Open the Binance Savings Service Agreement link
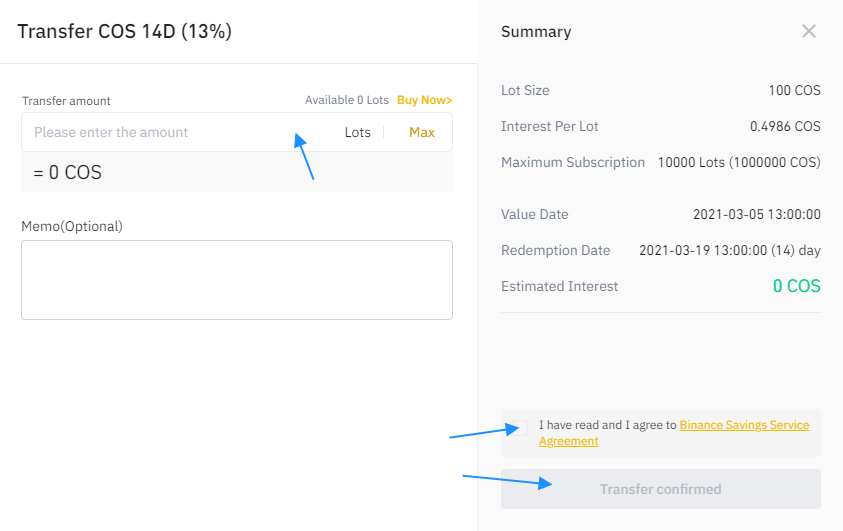This screenshot has height=531, width=843. pyautogui.click(x=743, y=425)
